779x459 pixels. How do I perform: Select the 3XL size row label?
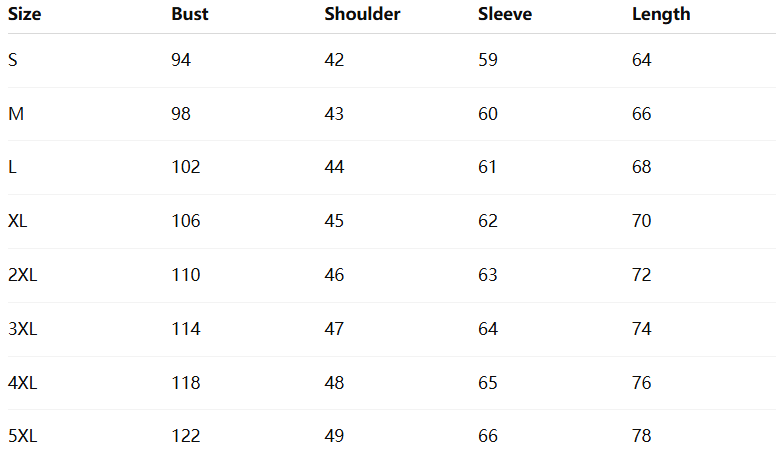pyautogui.click(x=22, y=329)
